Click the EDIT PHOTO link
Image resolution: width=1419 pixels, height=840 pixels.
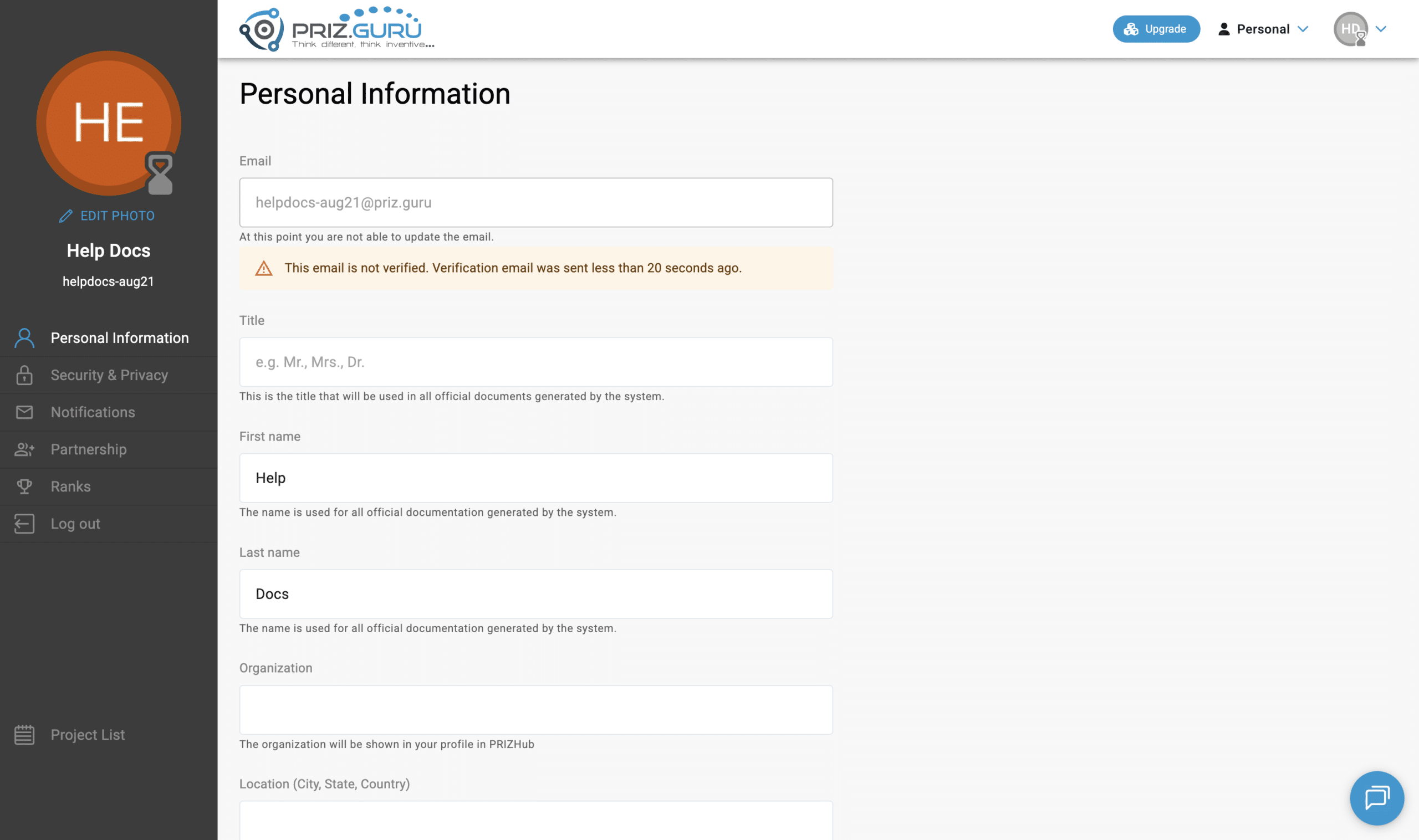[x=106, y=216]
